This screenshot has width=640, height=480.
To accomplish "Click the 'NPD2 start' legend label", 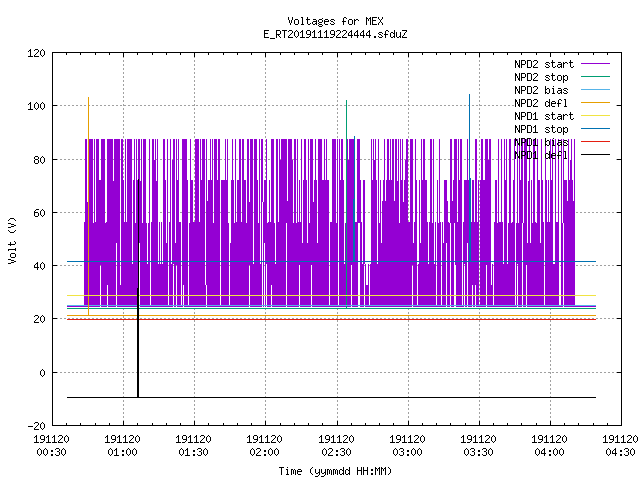I will pos(544,64).
